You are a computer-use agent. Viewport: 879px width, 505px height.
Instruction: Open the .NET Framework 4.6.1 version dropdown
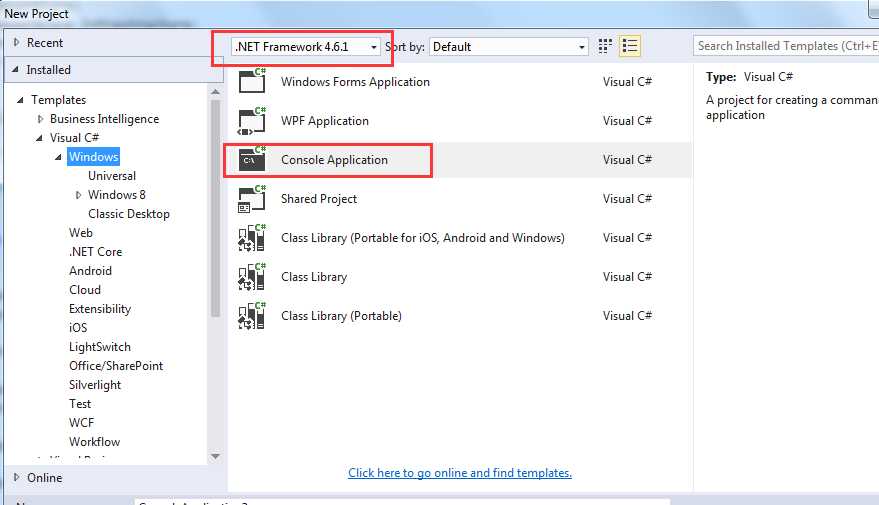point(306,47)
